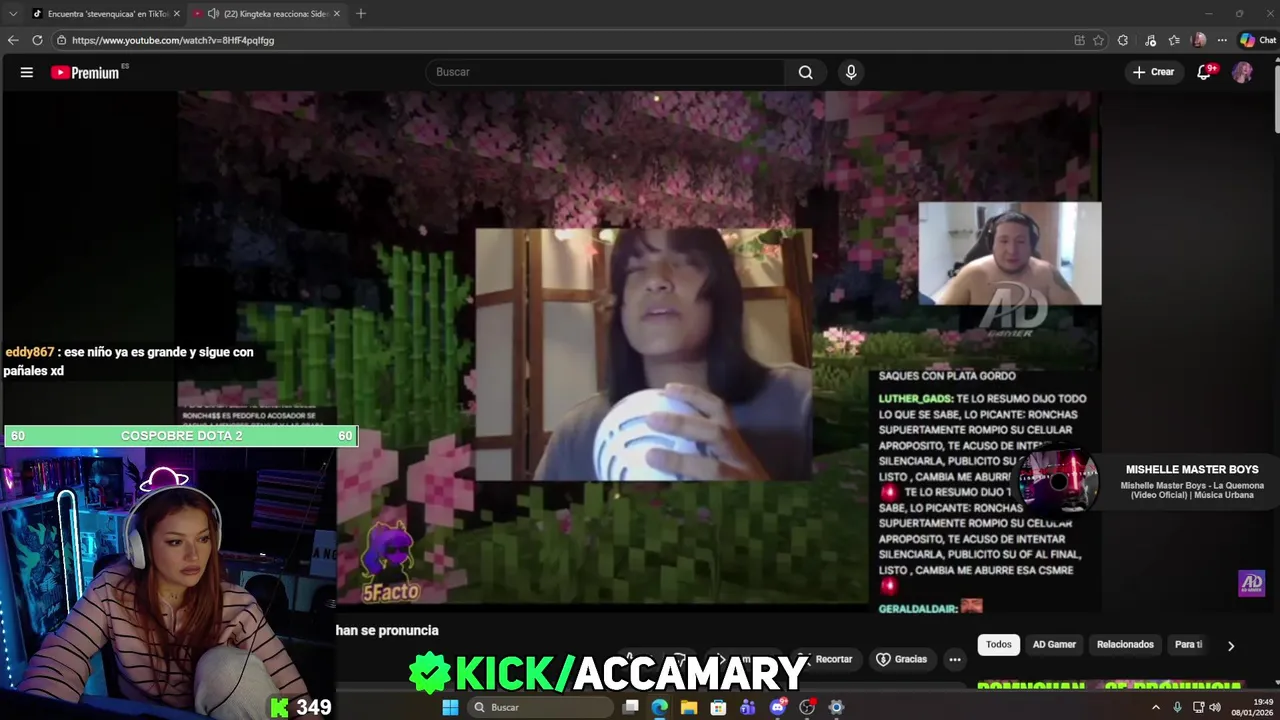Click the main video player area
The image size is (1280, 720).
click(x=640, y=350)
